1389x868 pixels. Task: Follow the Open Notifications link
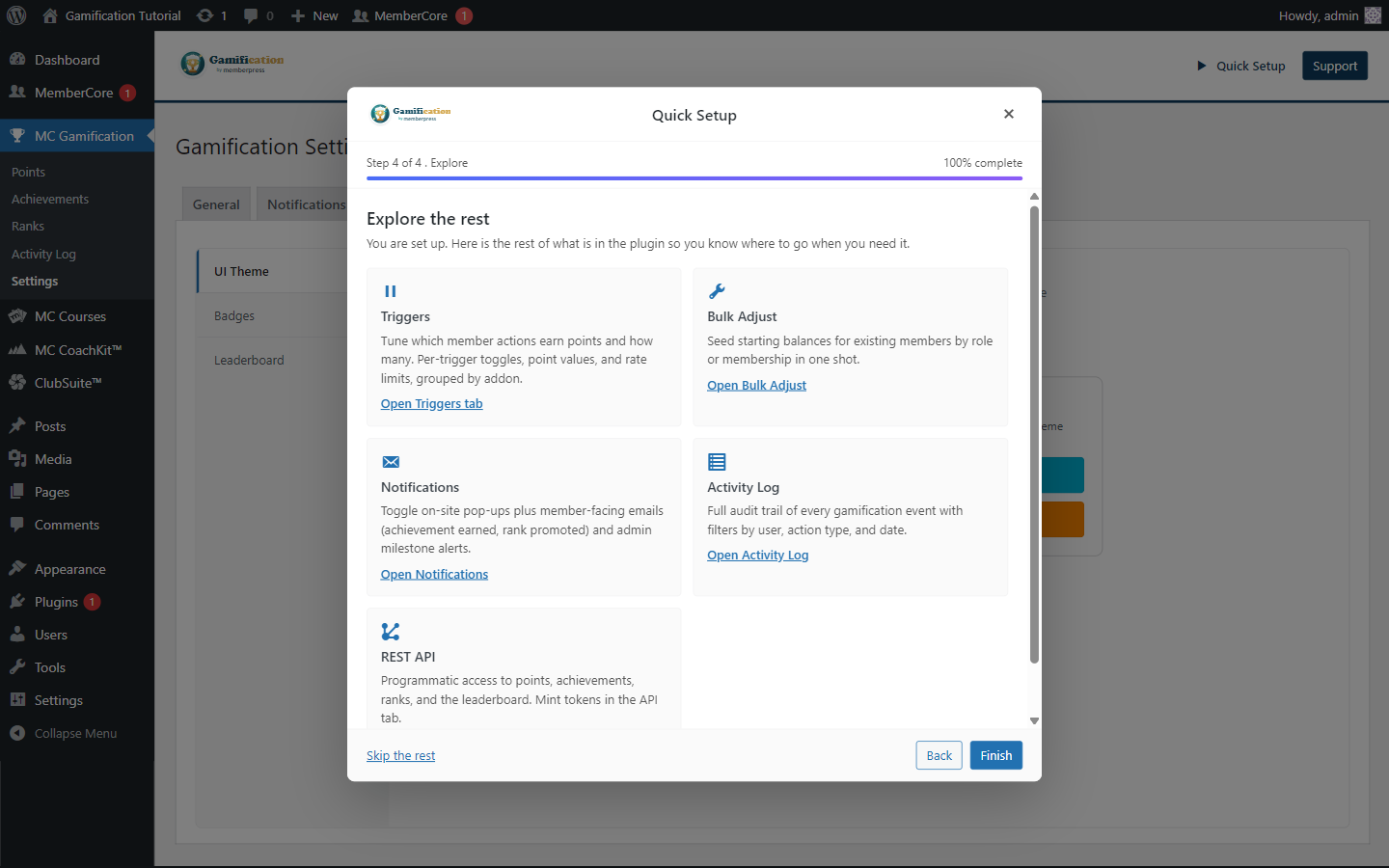point(435,574)
